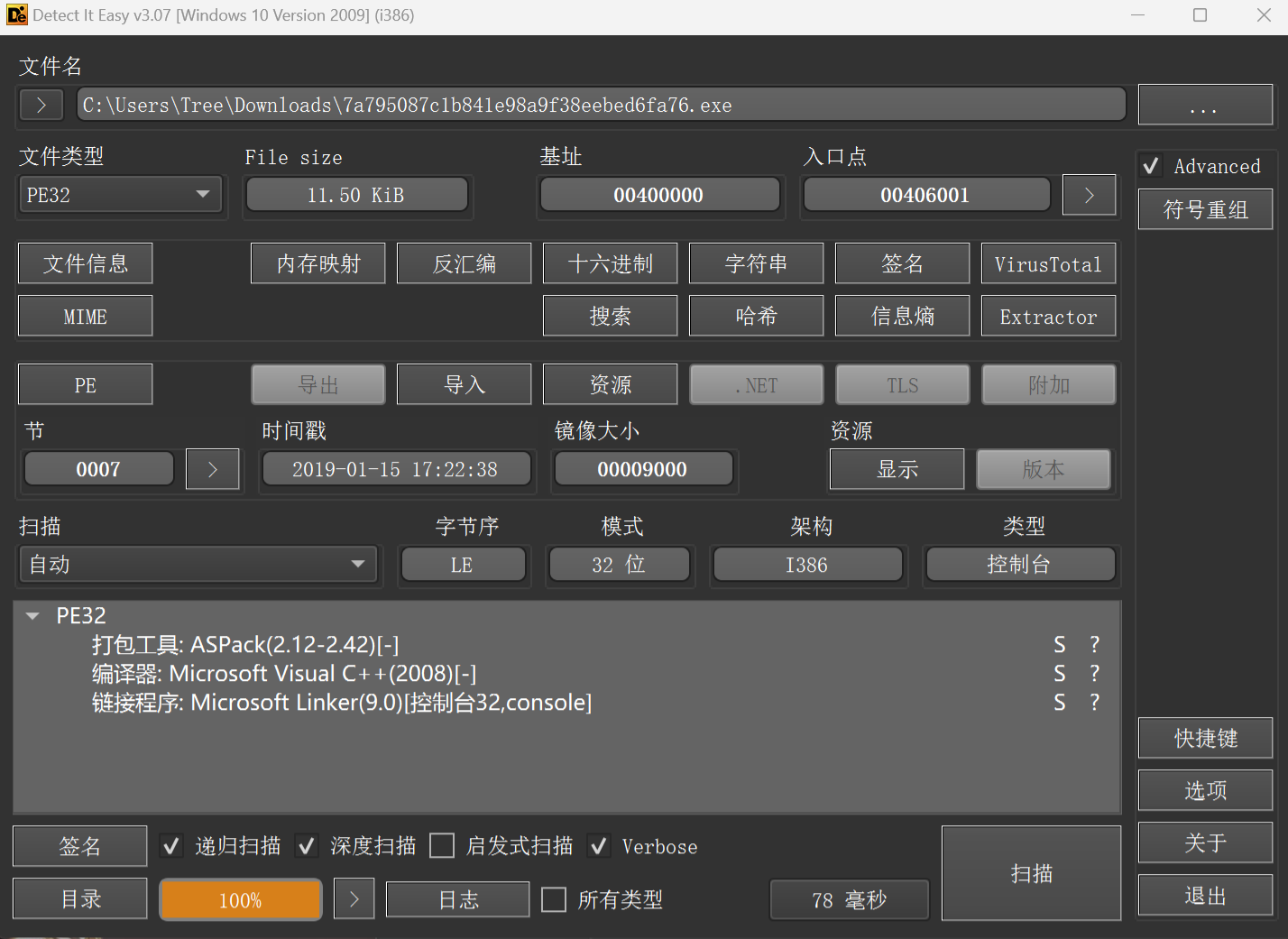The width and height of the screenshot is (1288, 939).
Task: Click the file name path field
Action: tap(601, 105)
